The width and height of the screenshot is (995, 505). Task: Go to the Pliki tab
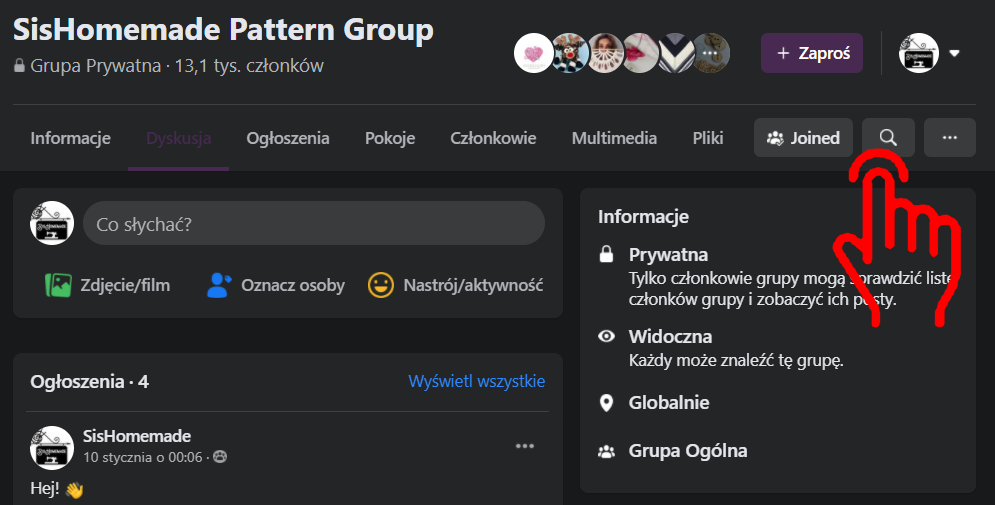coord(707,138)
